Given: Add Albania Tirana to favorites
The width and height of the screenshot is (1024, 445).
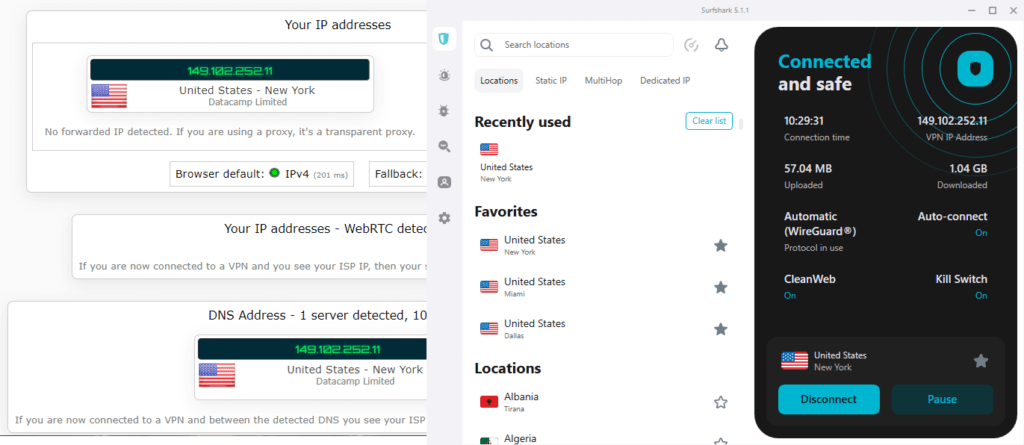Looking at the screenshot, I should pos(720,403).
